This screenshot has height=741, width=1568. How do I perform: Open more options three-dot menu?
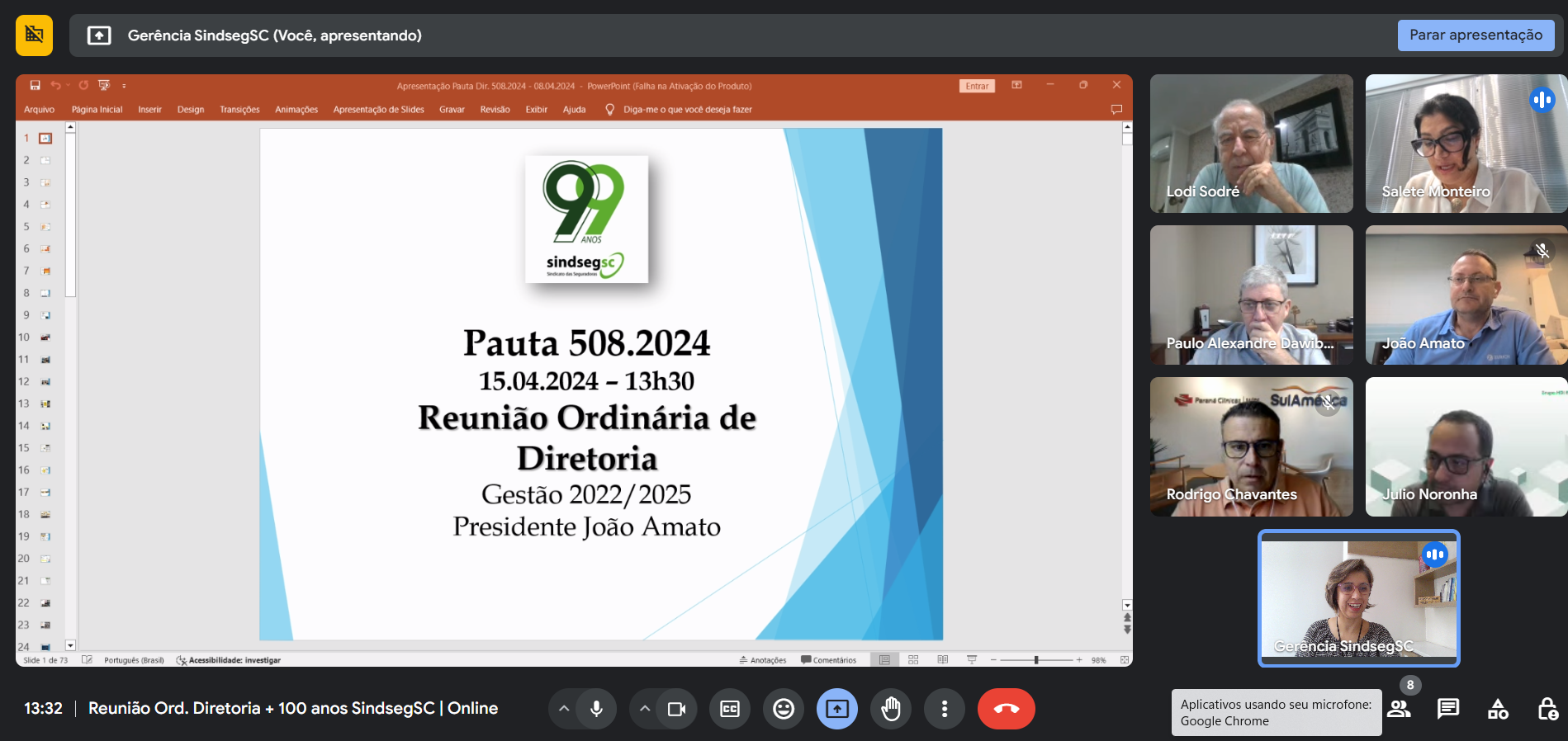point(944,709)
